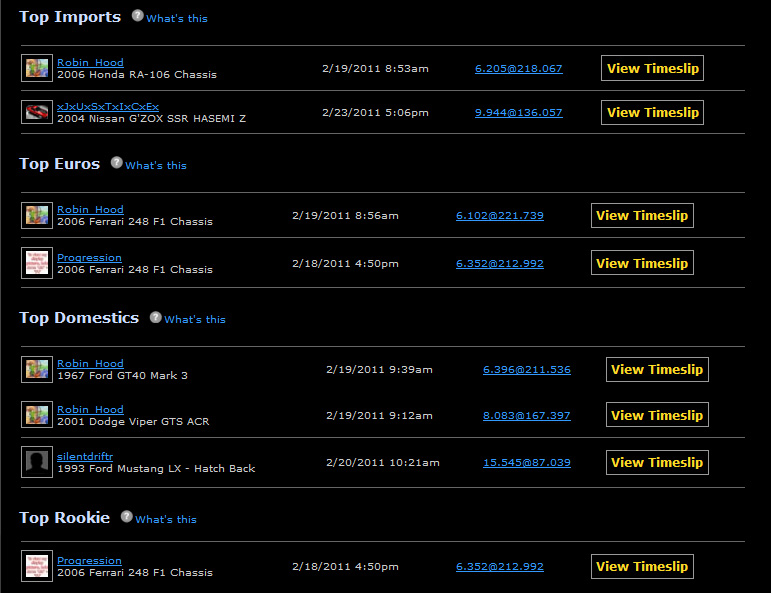This screenshot has height=593, width=771.
Task: View Timeslip for 2006 Honda RA-106 Chassis
Action: click(652, 68)
